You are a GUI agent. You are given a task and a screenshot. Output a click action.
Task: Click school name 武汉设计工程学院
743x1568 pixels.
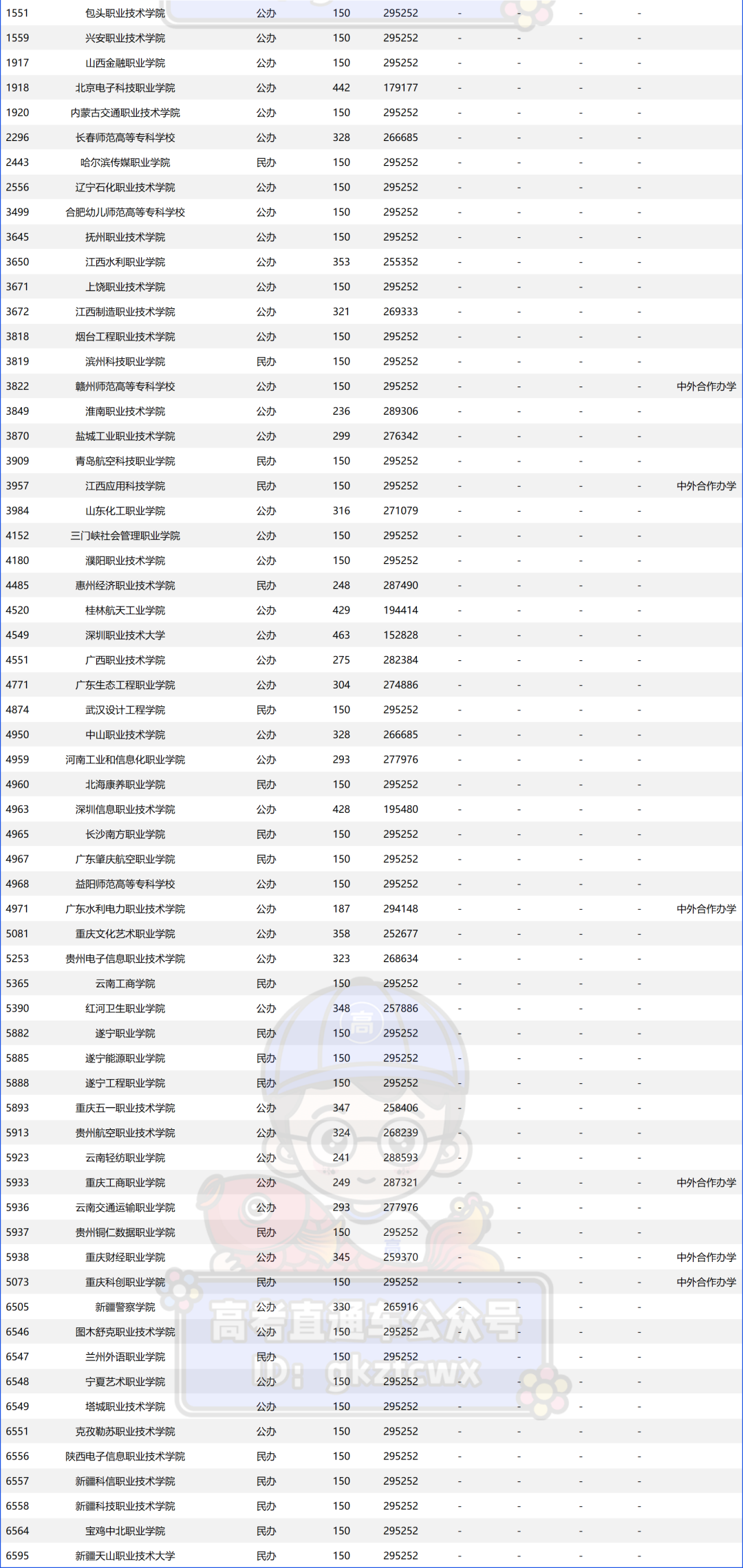click(x=125, y=710)
